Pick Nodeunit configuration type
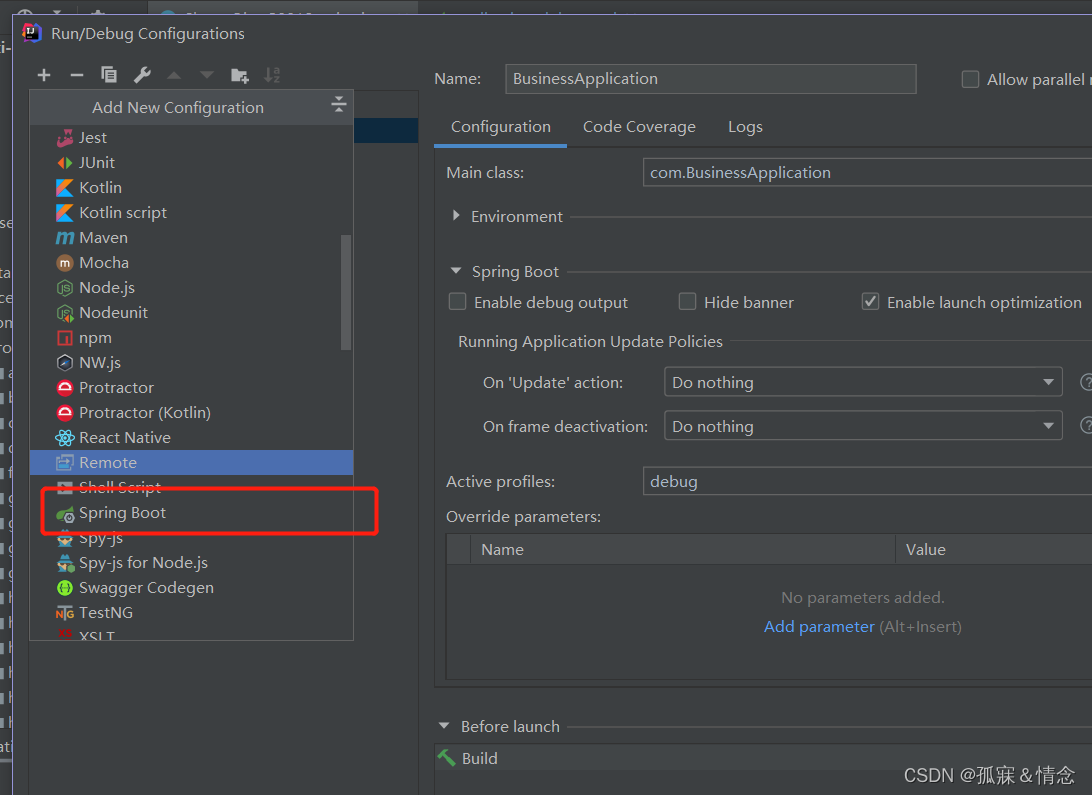 click(x=192, y=313)
